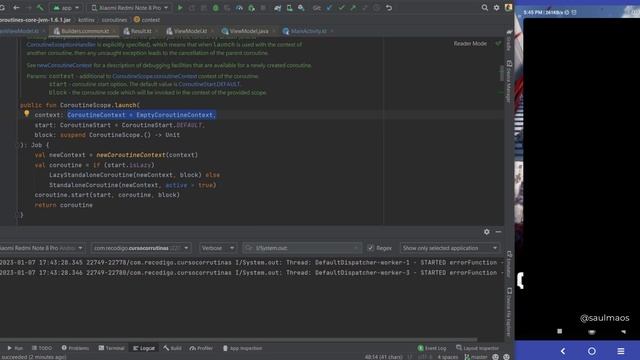Screen dimensions: 640x360
Task: Click the kotlinx breadcrumb item
Action: [86, 20]
